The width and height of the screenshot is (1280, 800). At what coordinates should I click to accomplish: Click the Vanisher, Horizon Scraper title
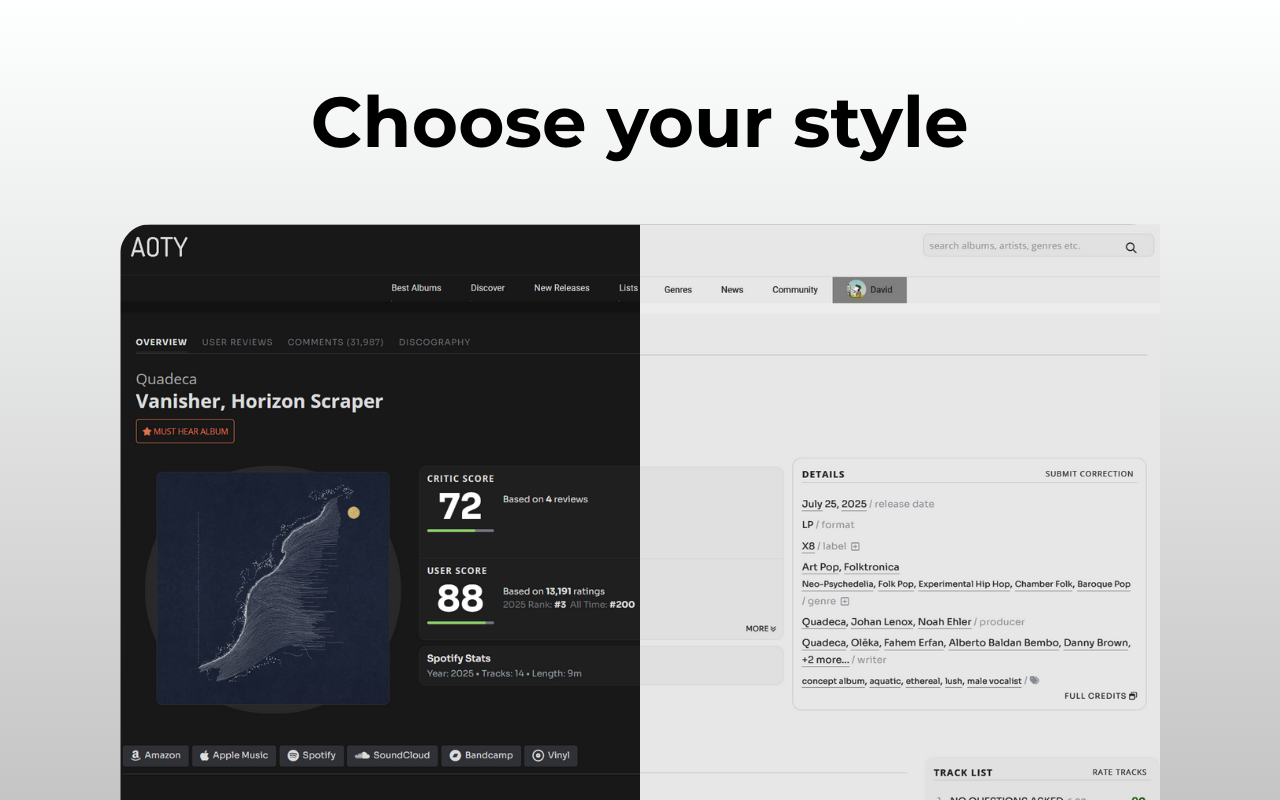point(259,401)
